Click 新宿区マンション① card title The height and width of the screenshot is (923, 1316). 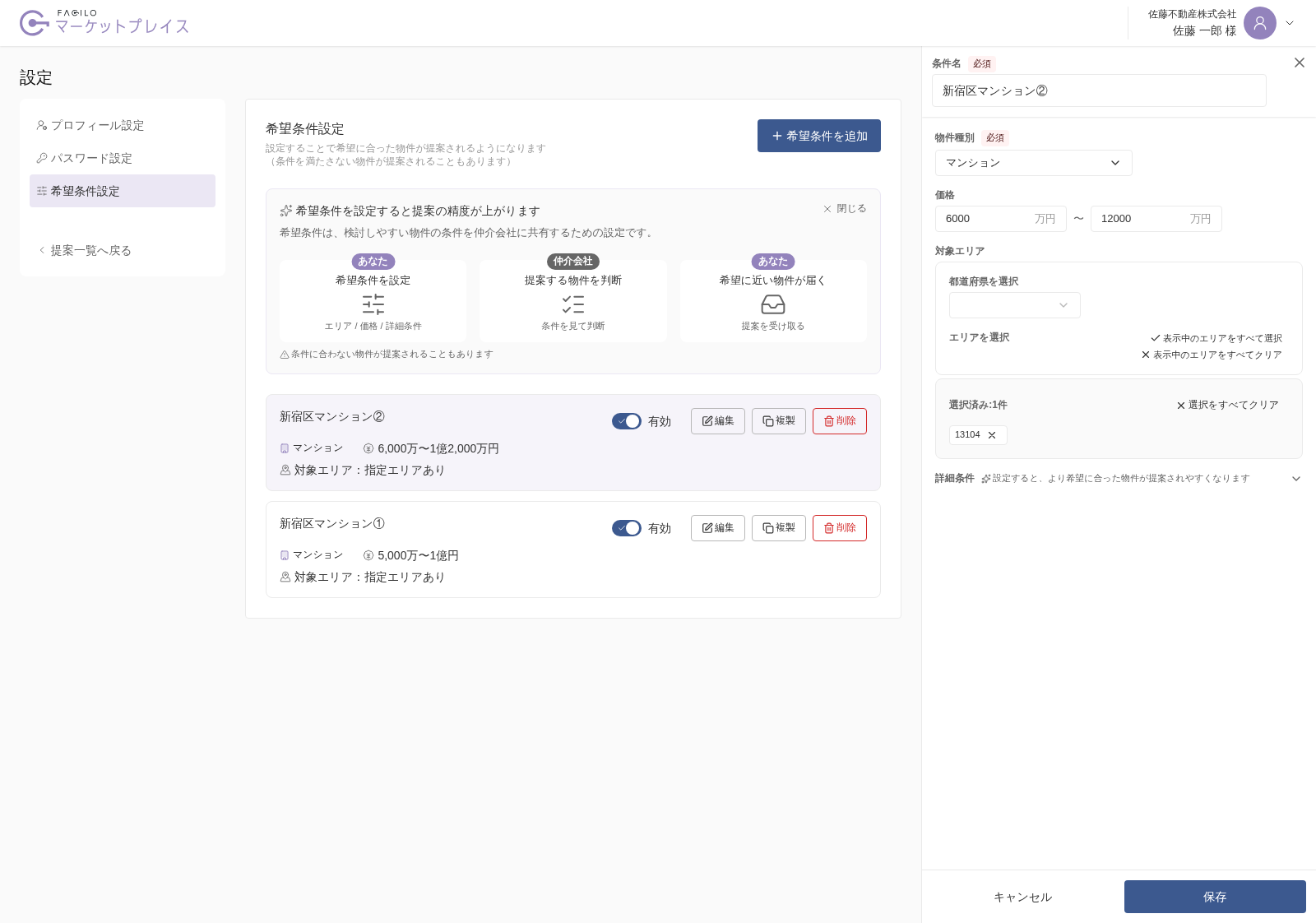tap(332, 524)
